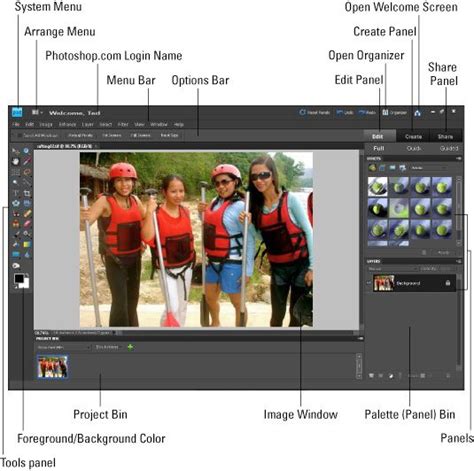474x471 pixels.
Task: Open the Help menu
Action: tap(179, 124)
